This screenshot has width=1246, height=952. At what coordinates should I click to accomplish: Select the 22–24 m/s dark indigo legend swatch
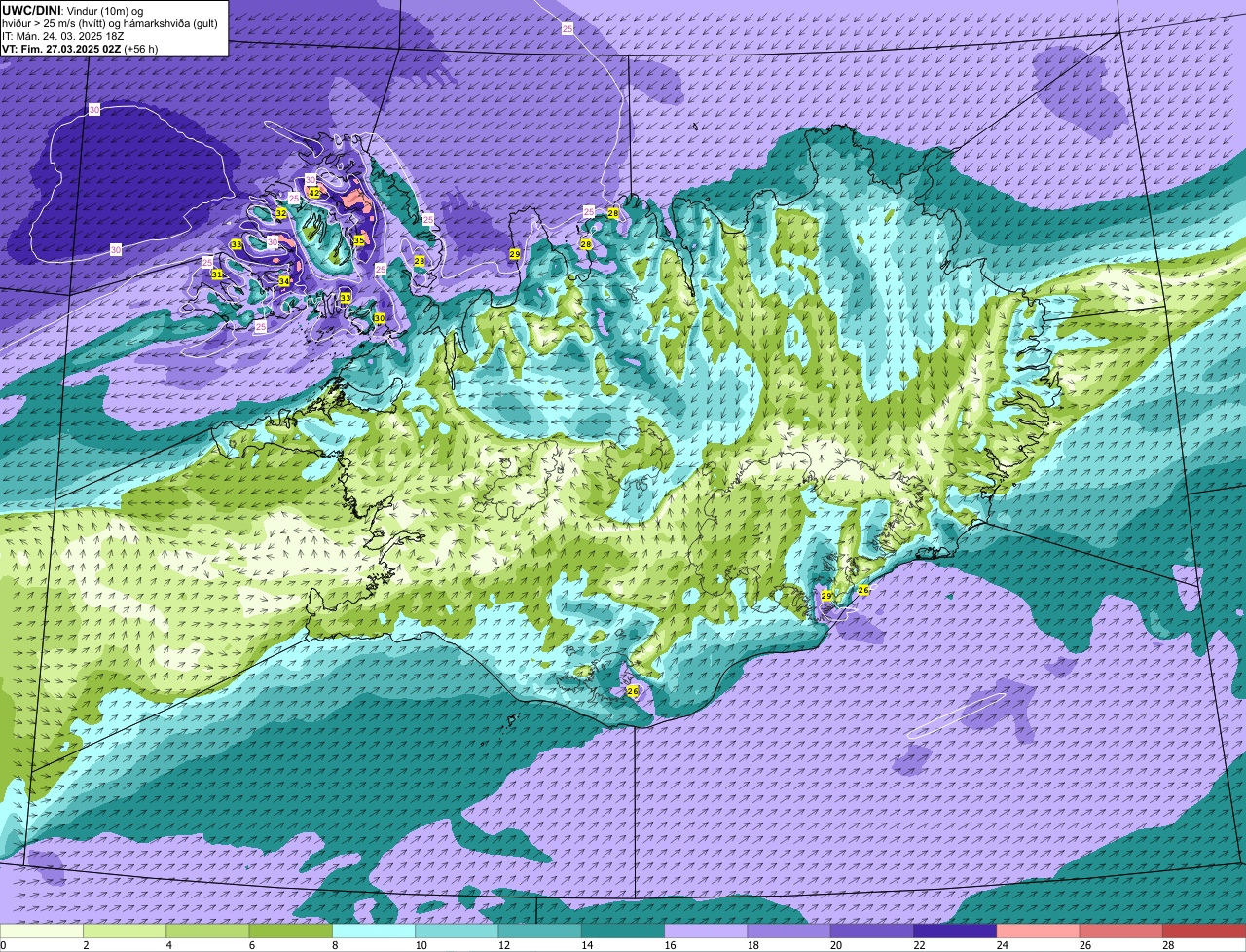click(x=955, y=931)
